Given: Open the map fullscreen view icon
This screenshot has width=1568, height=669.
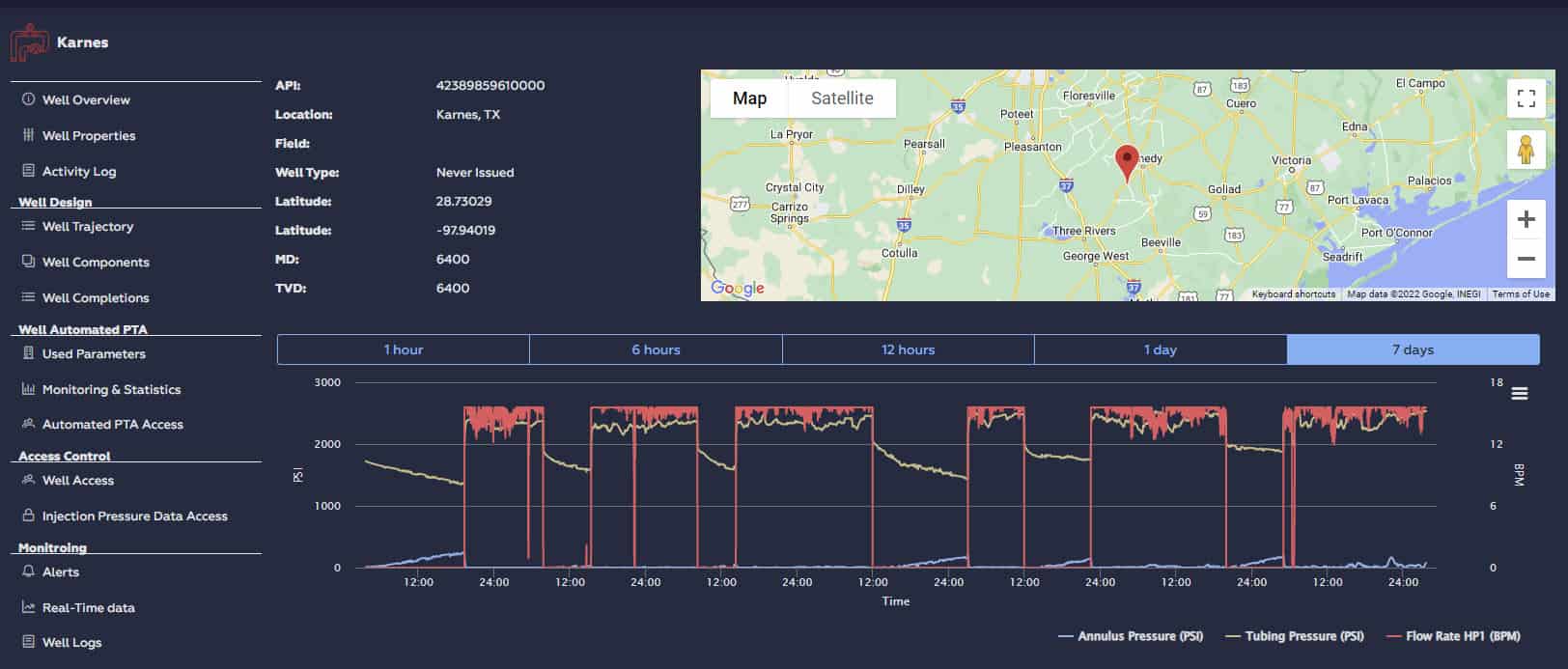Looking at the screenshot, I should pos(1526,98).
